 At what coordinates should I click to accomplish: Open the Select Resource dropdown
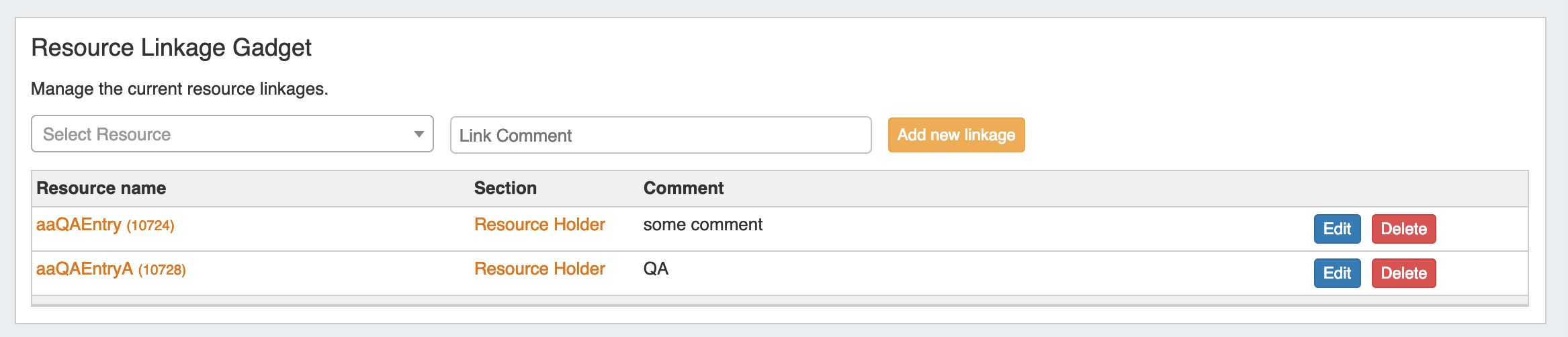232,134
